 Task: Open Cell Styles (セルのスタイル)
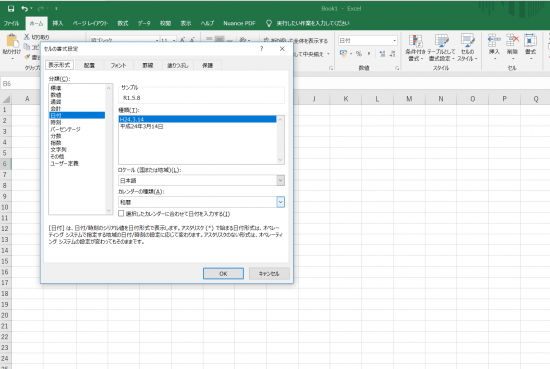(467, 47)
